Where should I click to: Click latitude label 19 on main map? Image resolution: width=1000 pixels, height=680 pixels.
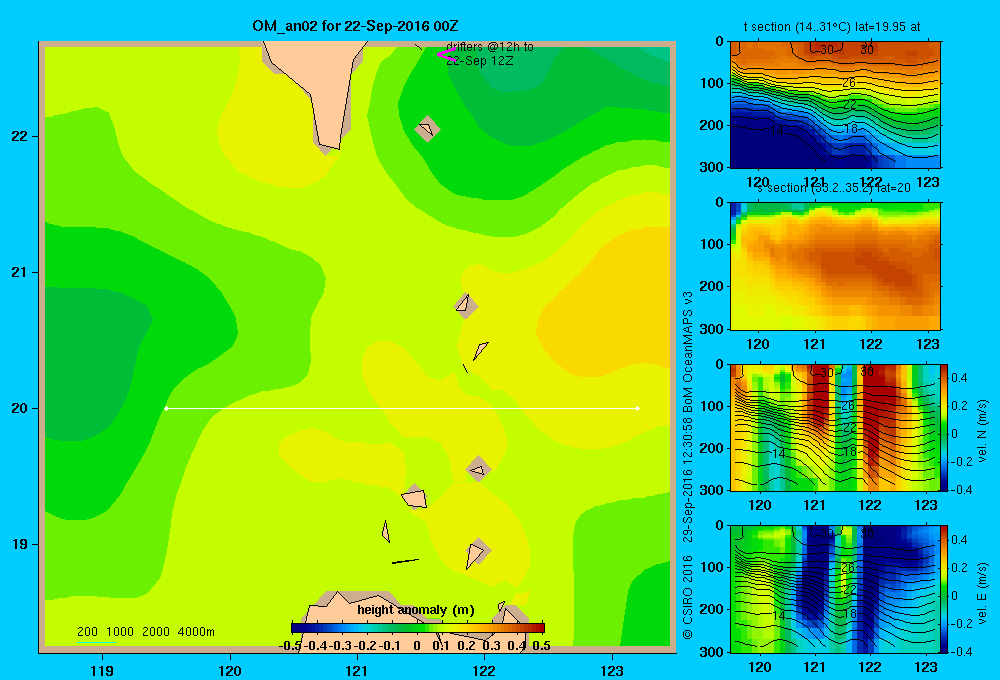tap(20, 544)
